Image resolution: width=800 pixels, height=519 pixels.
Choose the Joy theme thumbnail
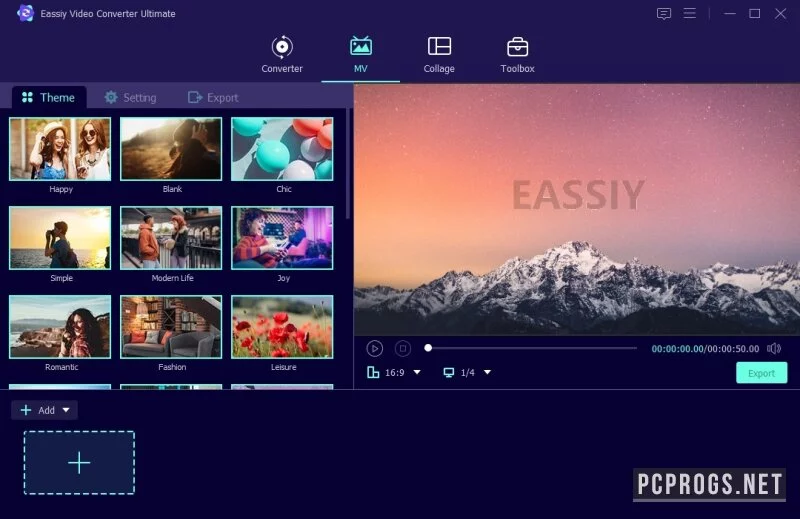(282, 238)
